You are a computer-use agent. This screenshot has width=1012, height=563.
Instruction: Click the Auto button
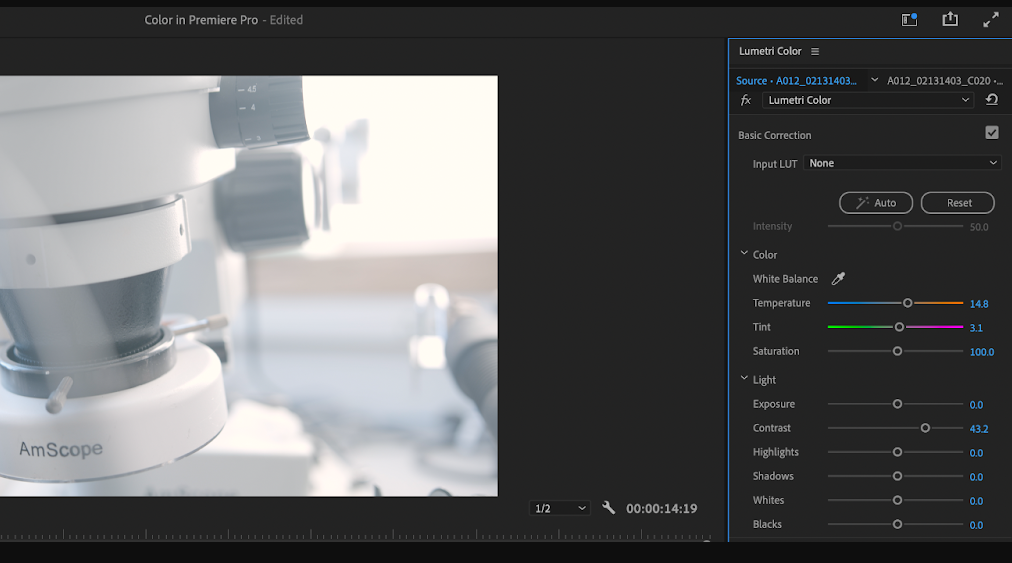pyautogui.click(x=876, y=203)
